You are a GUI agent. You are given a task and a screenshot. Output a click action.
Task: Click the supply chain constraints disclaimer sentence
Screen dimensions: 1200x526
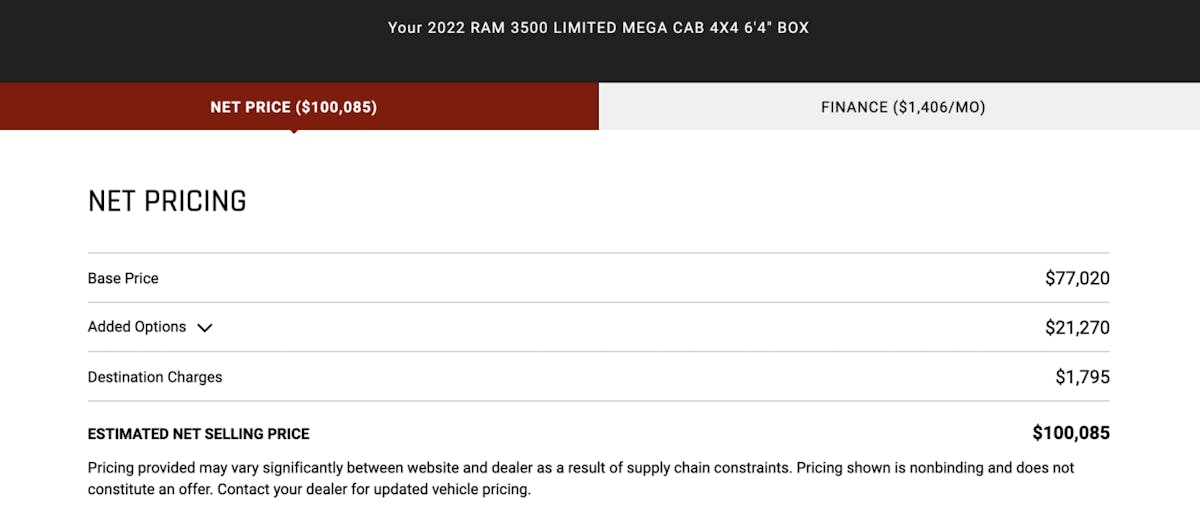click(x=440, y=467)
